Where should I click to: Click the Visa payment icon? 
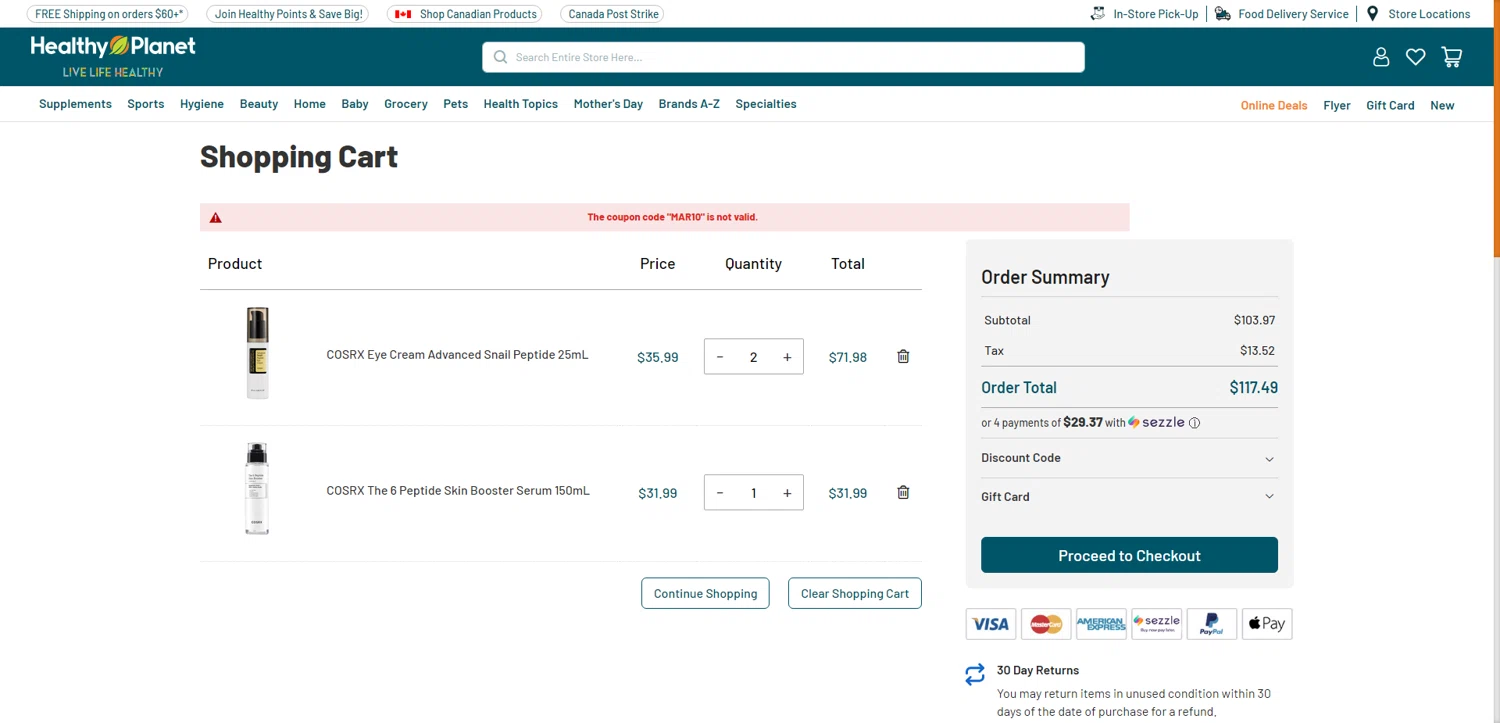point(991,624)
